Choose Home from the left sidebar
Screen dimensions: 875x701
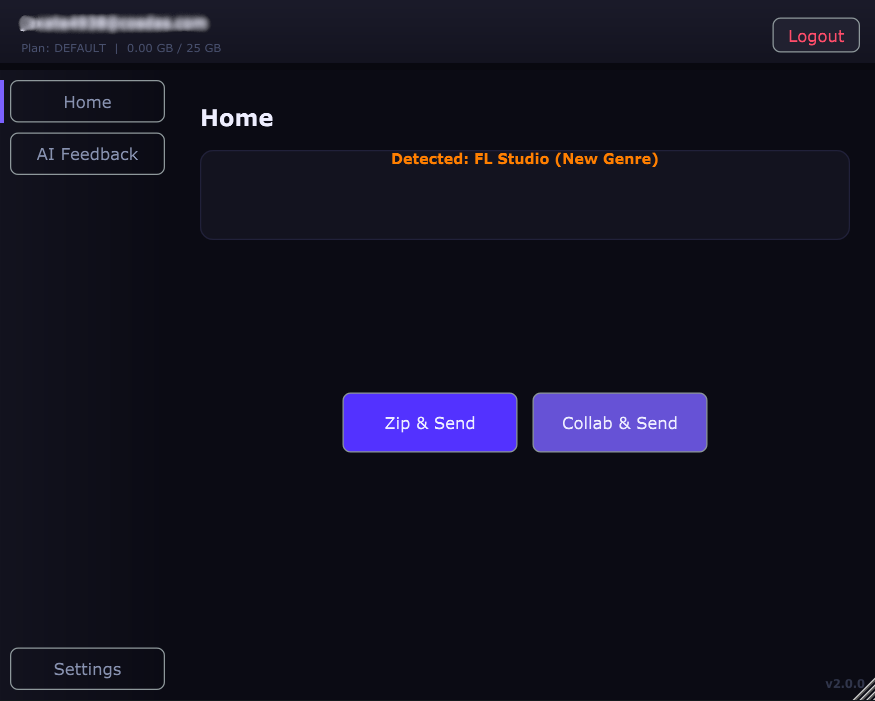(87, 101)
